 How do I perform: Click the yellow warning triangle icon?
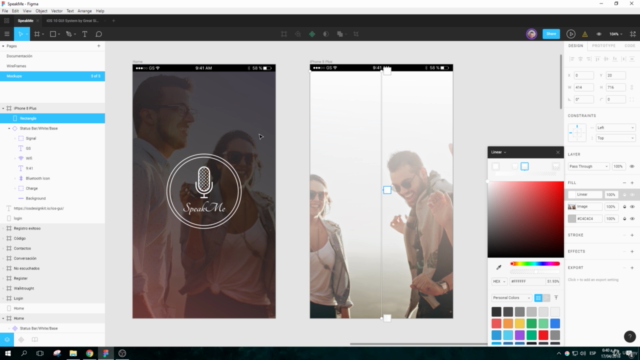(584, 34)
